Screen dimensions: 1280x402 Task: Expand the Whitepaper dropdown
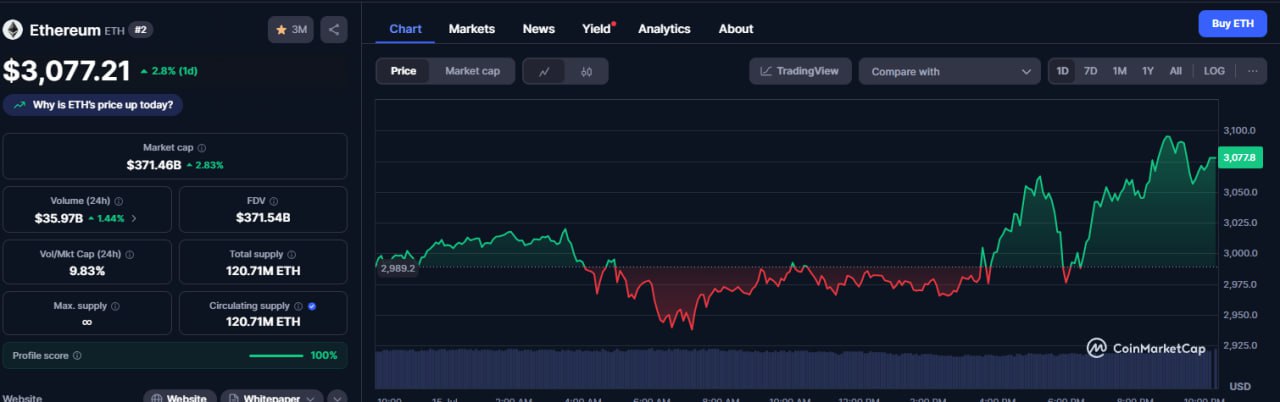pyautogui.click(x=272, y=398)
